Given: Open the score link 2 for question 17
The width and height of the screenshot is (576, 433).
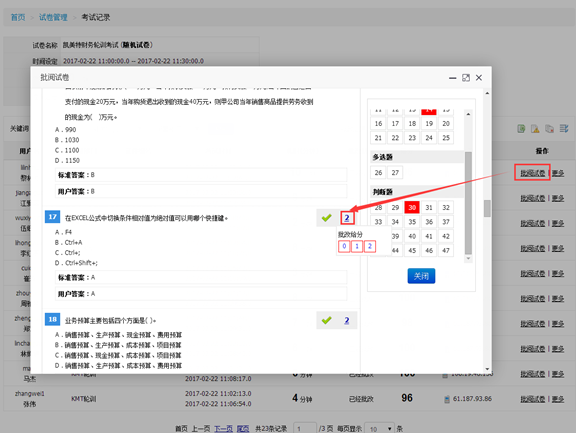Looking at the screenshot, I should pyautogui.click(x=347, y=218).
